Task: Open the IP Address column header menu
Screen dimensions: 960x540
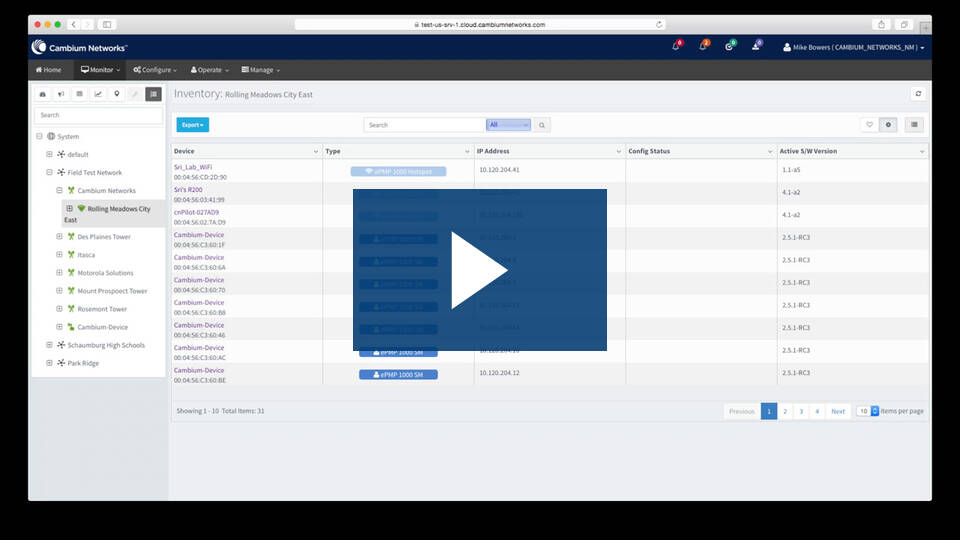Action: coord(618,151)
